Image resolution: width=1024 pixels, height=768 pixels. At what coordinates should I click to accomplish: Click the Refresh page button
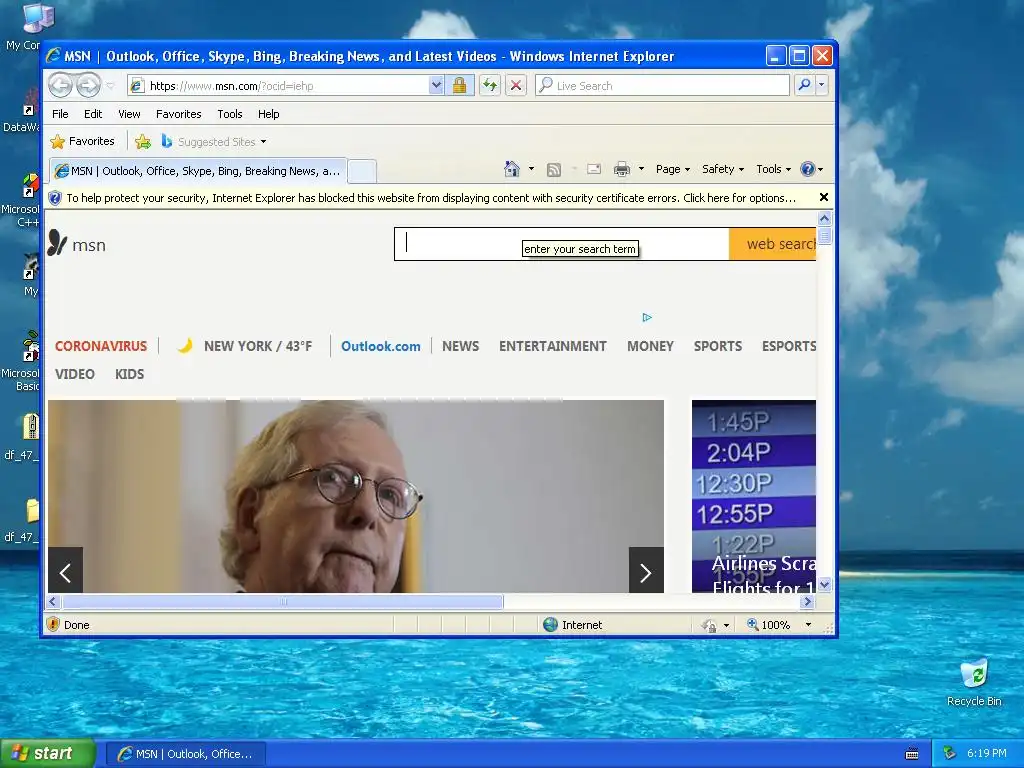[x=490, y=86]
